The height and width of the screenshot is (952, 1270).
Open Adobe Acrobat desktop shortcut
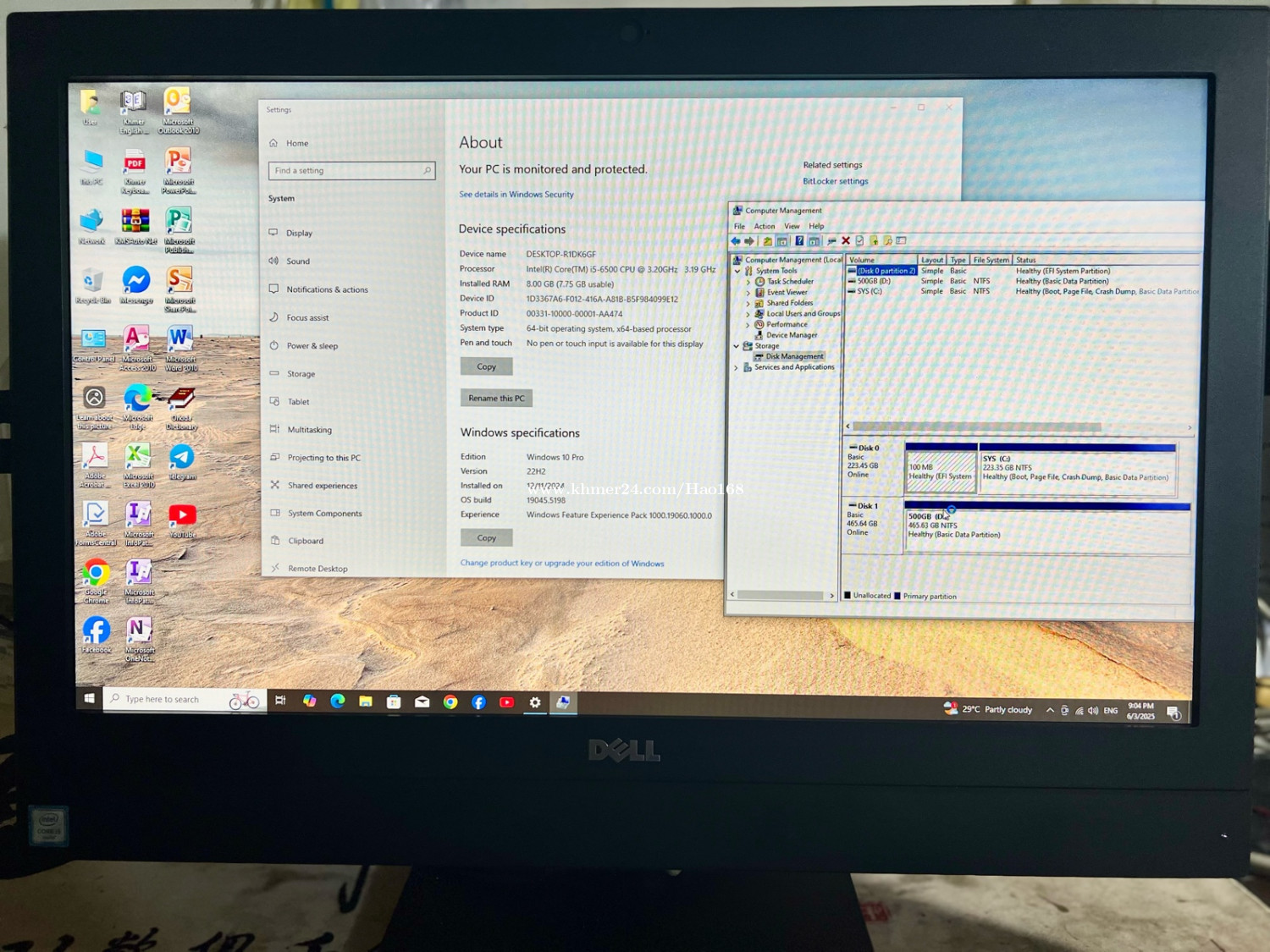pos(94,465)
